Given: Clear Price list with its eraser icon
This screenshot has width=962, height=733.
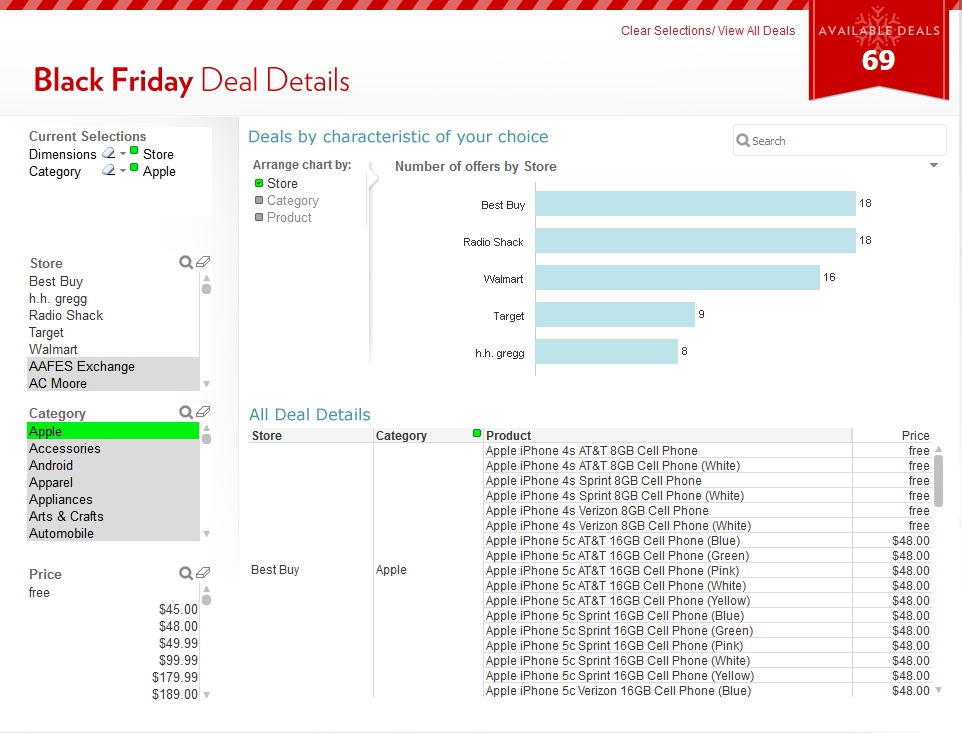Looking at the screenshot, I should 203,573.
